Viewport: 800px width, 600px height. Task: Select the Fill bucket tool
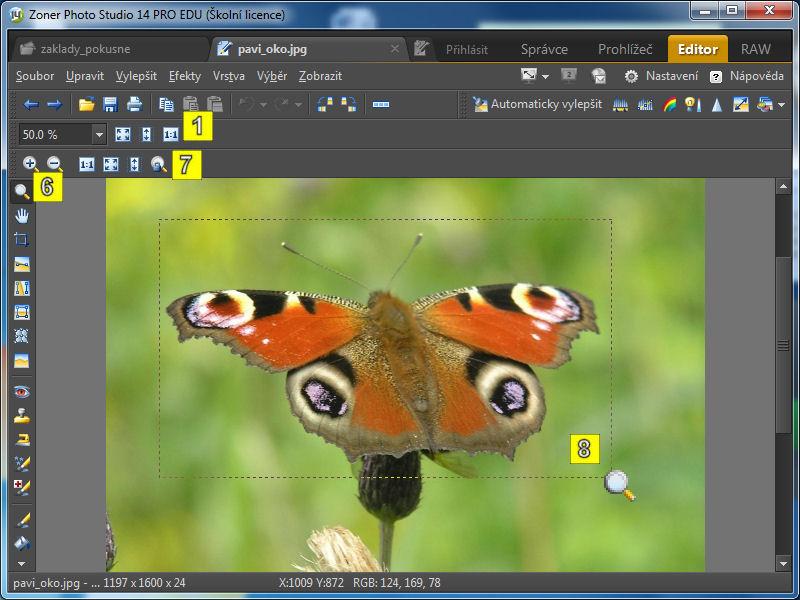pos(21,544)
